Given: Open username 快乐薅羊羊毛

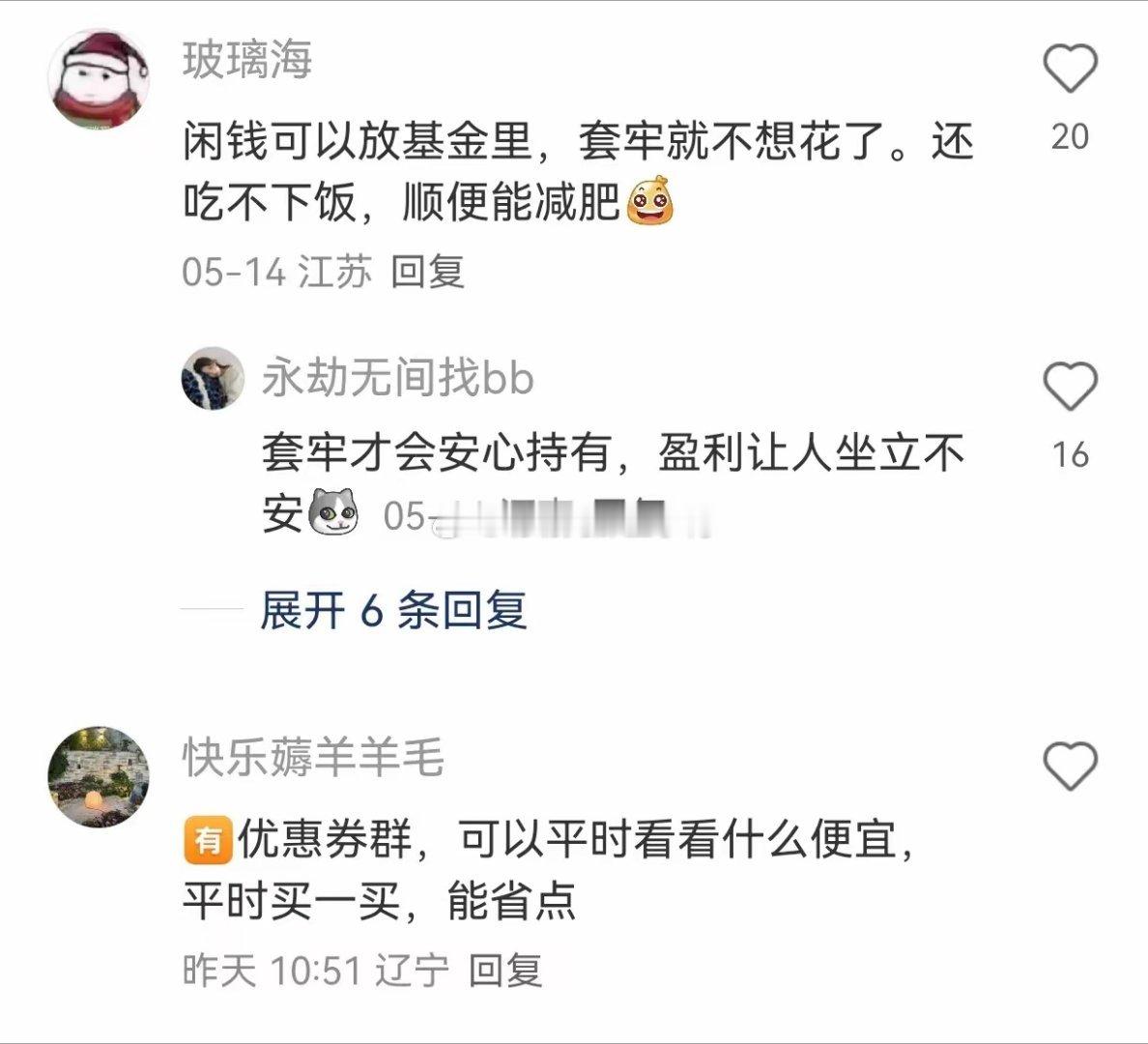Looking at the screenshot, I should [x=313, y=758].
